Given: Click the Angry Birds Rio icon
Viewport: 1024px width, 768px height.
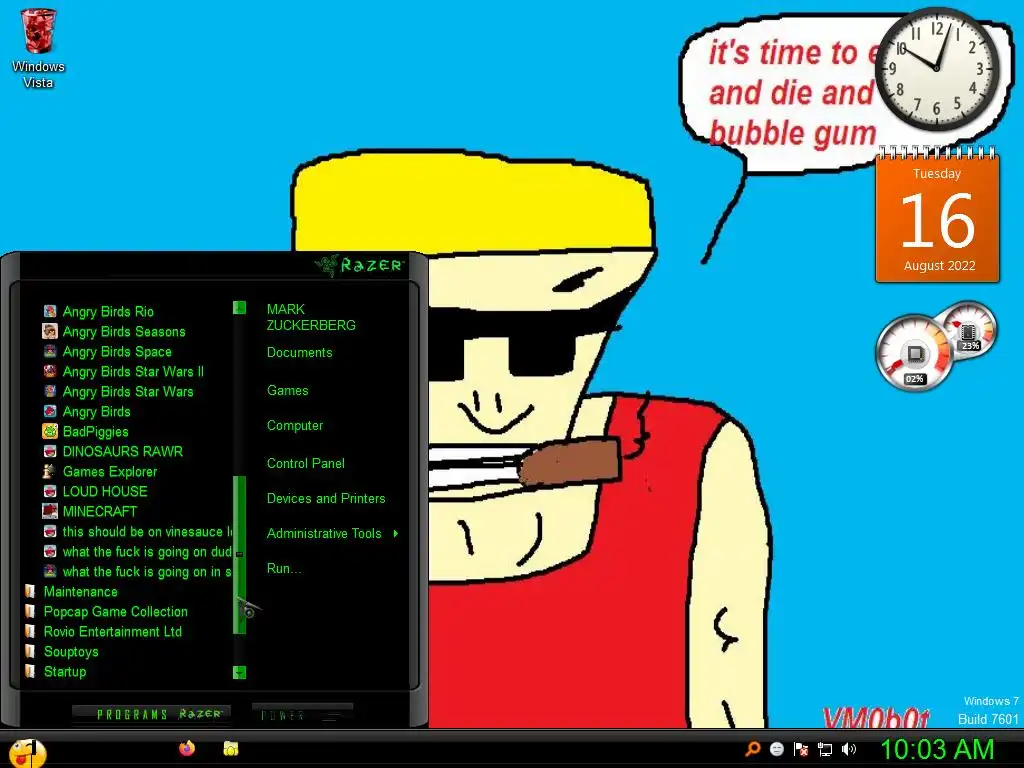Looking at the screenshot, I should tap(50, 311).
